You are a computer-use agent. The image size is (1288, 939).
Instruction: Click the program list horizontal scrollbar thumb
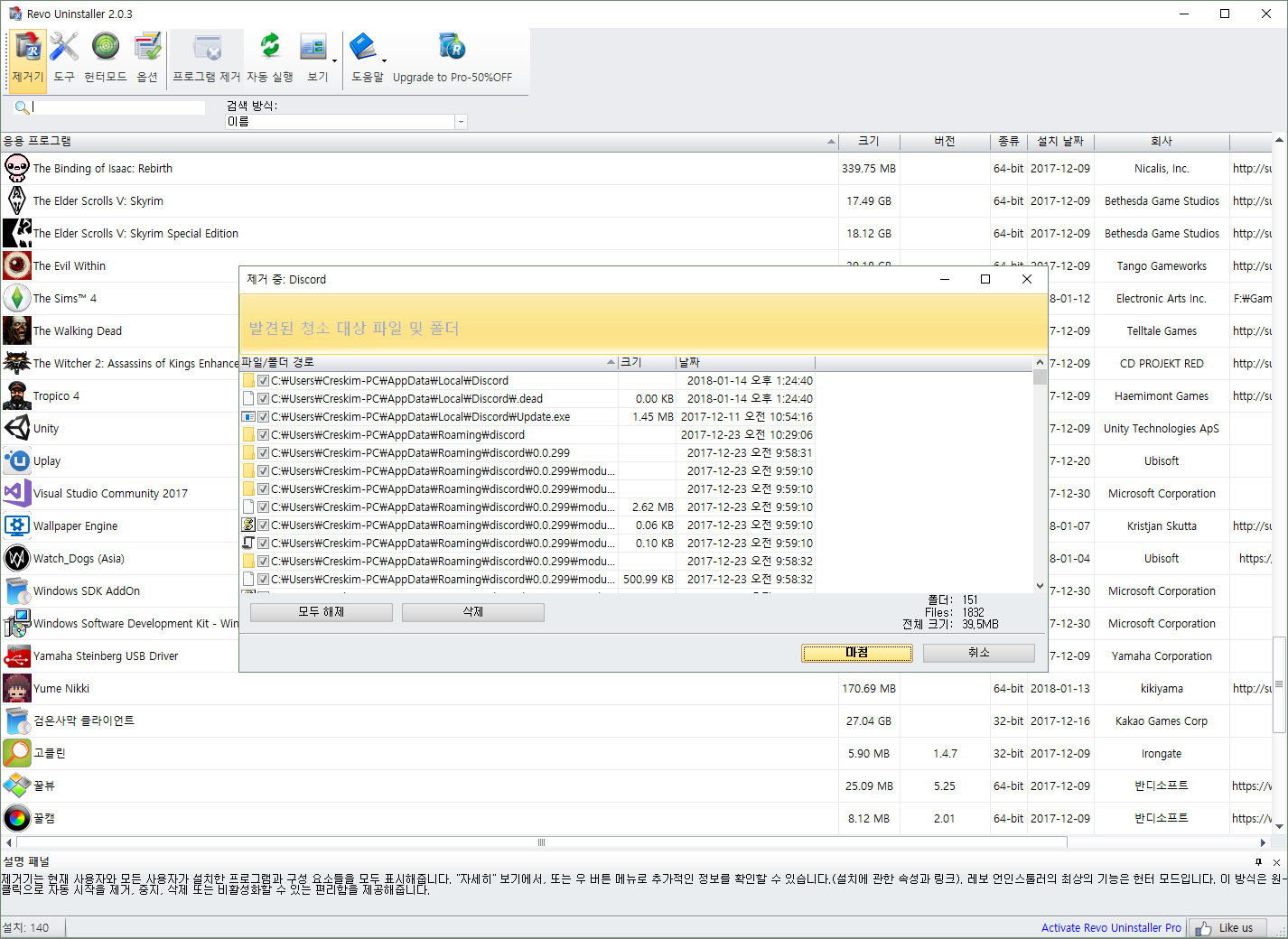541,842
